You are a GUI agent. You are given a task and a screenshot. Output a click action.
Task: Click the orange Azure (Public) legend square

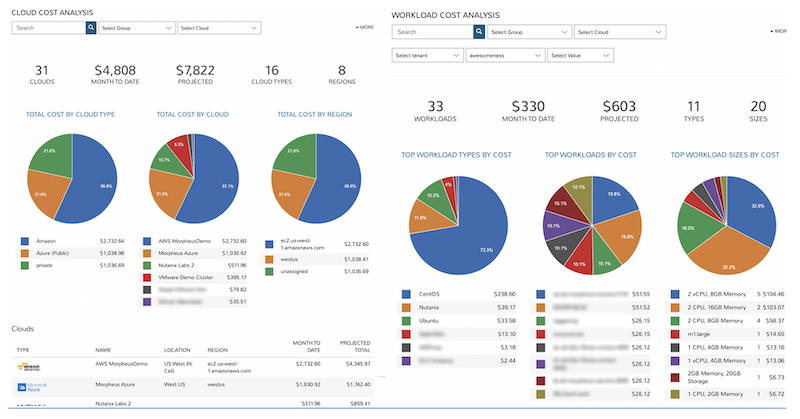(x=26, y=254)
